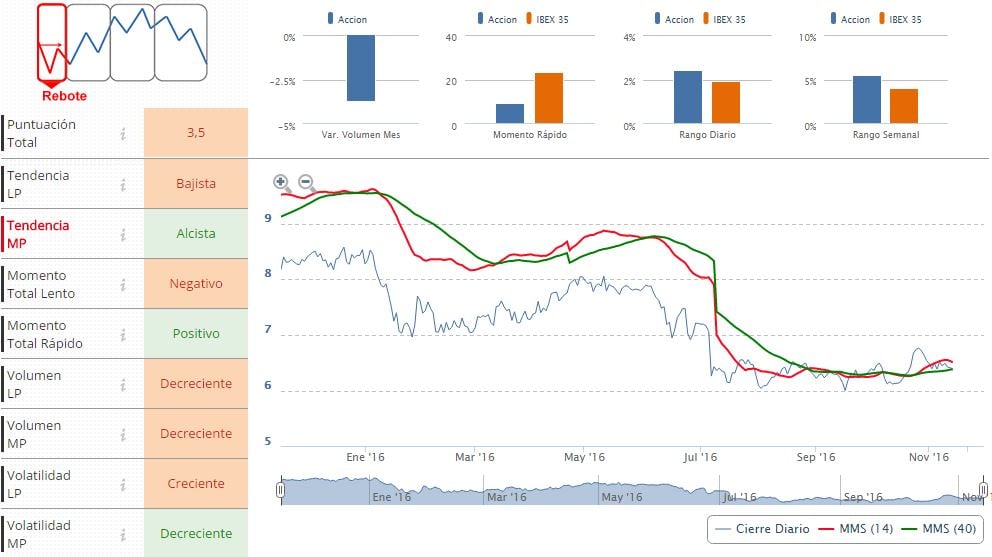This screenshot has height=557, width=992.
Task: Open the Volatilidad MP info icon
Action: (x=122, y=534)
